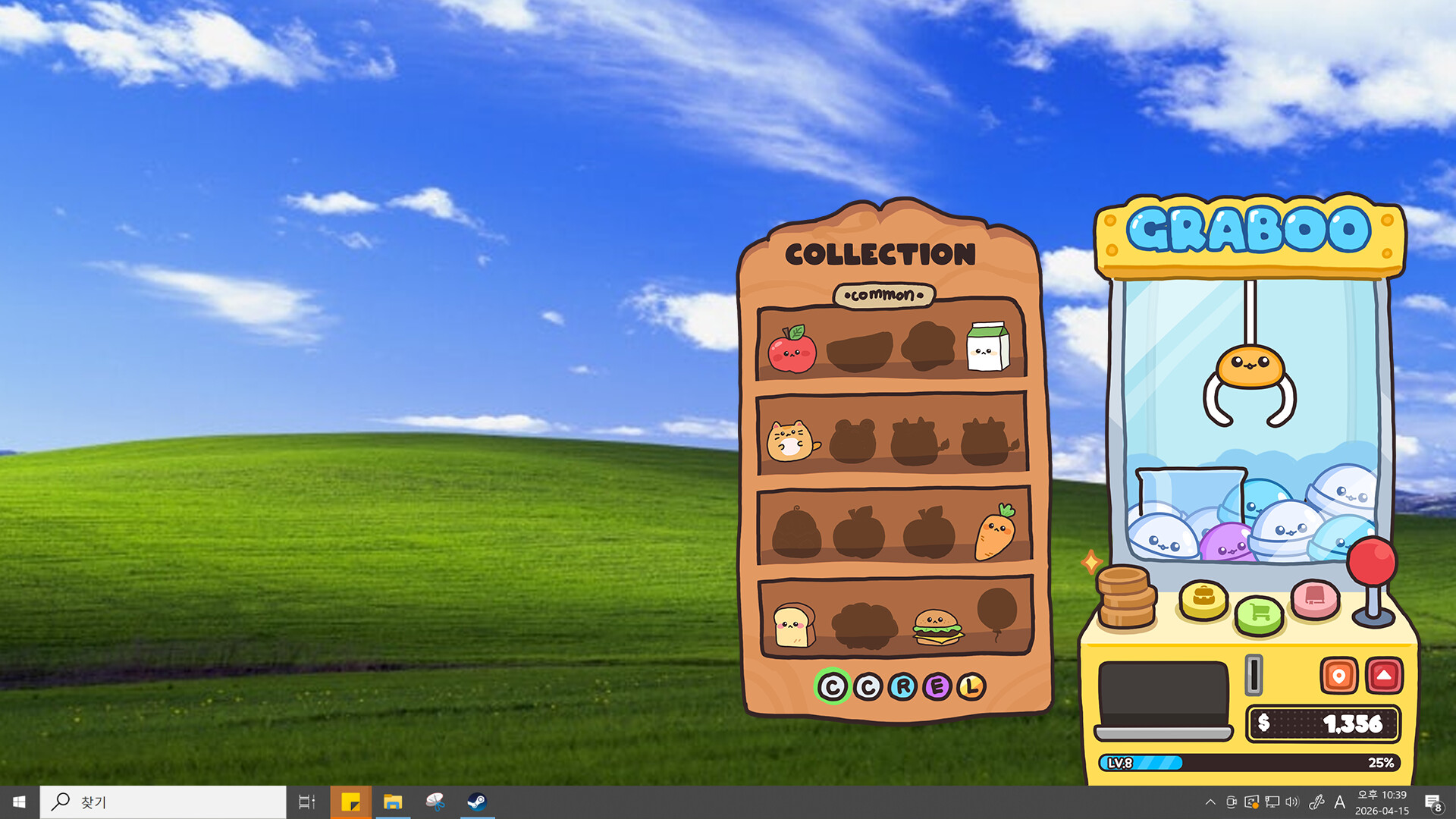Switch to the purple E rarity tab
1456x819 pixels.
937,687
